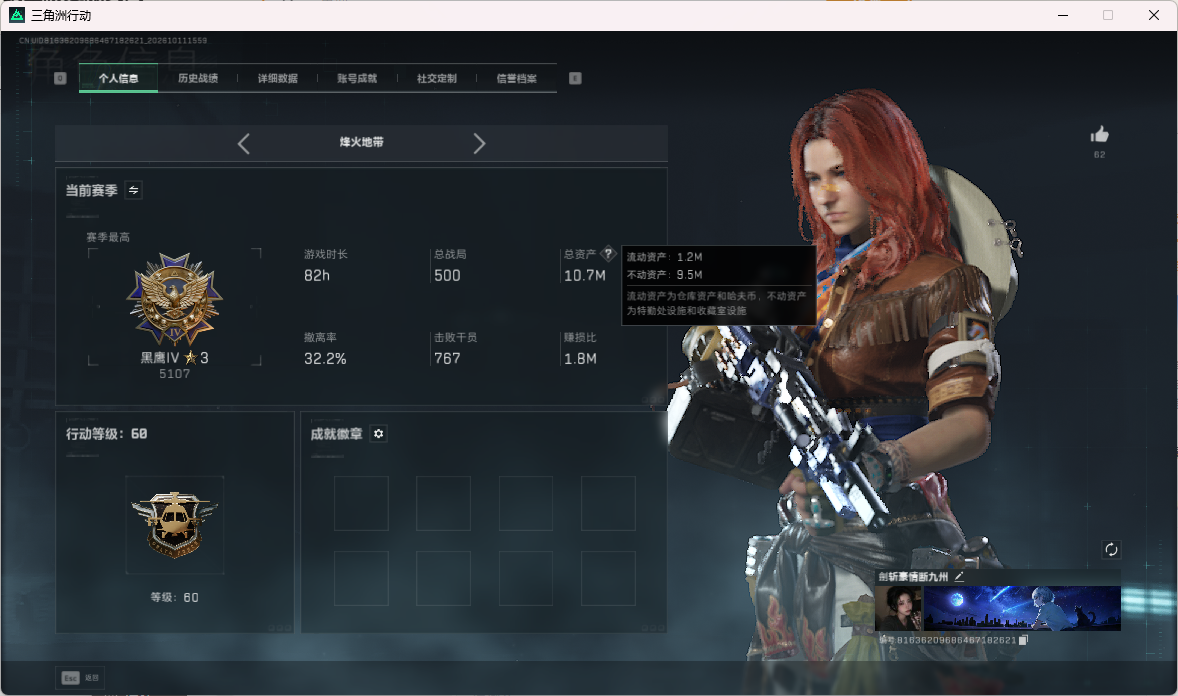The image size is (1178, 696).
Task: Click the 行动等级 heading
Action: click(107, 434)
